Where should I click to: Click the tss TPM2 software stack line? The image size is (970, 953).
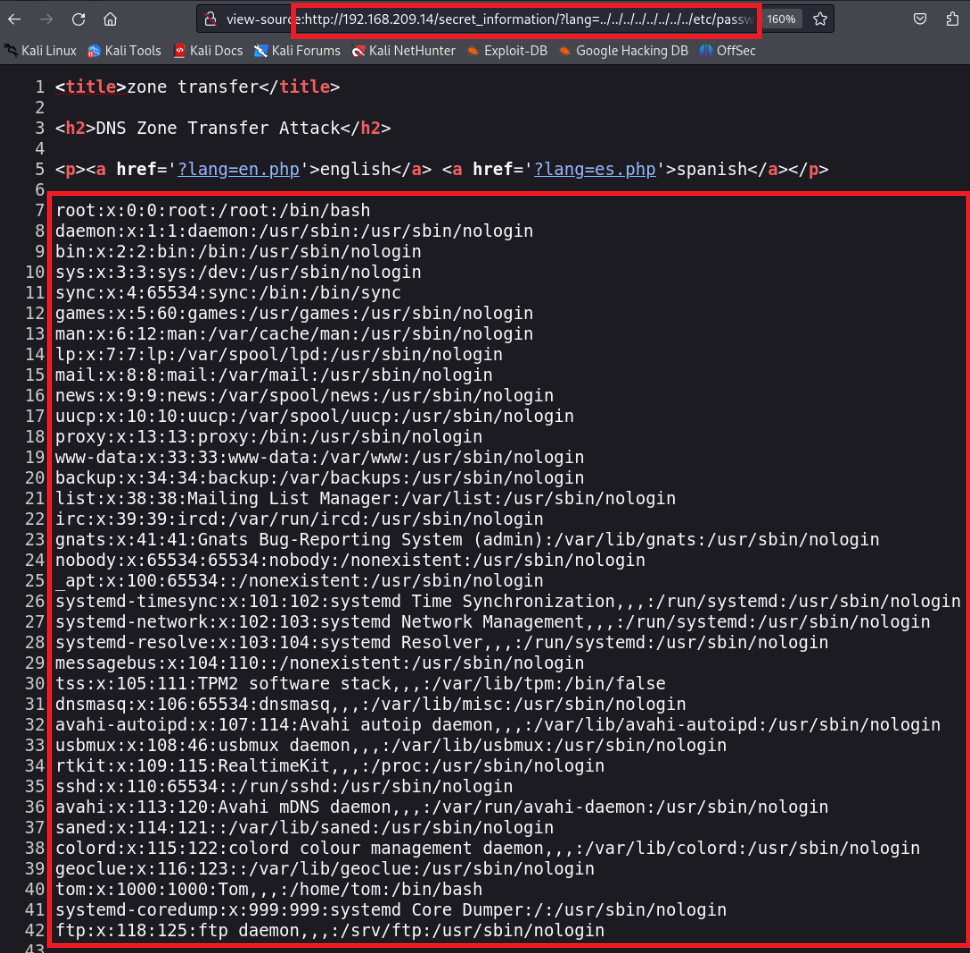point(360,683)
